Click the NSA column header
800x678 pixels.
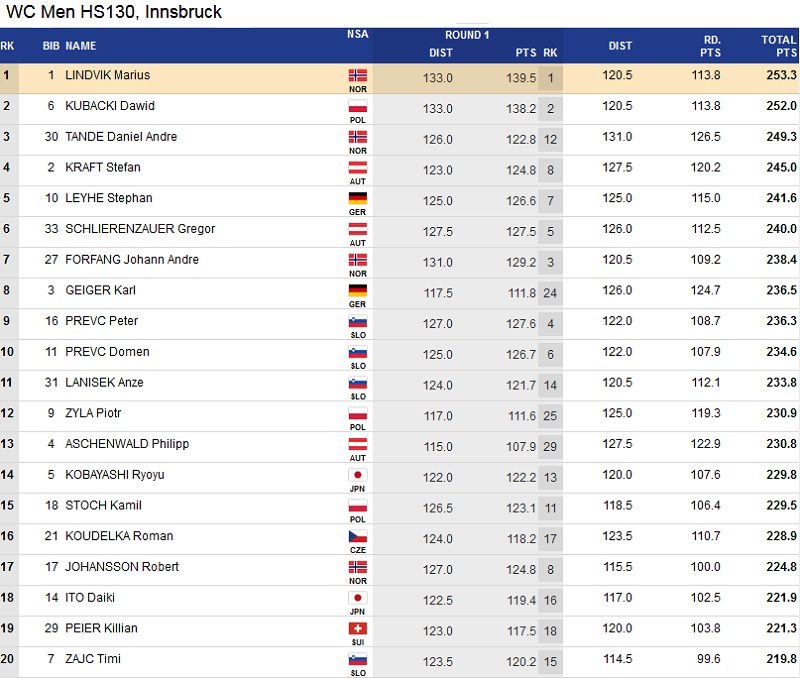(x=357, y=34)
